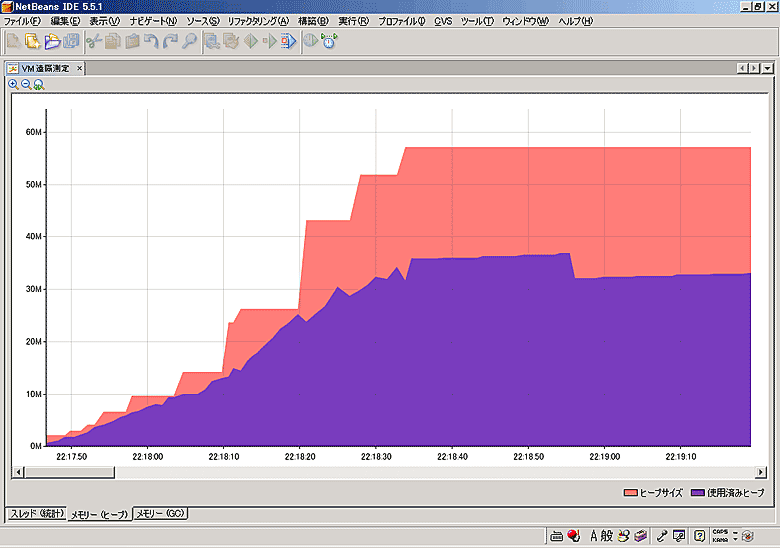Click the Attach Debugger toolbar icon
This screenshot has width=780, height=548.
pos(289,41)
